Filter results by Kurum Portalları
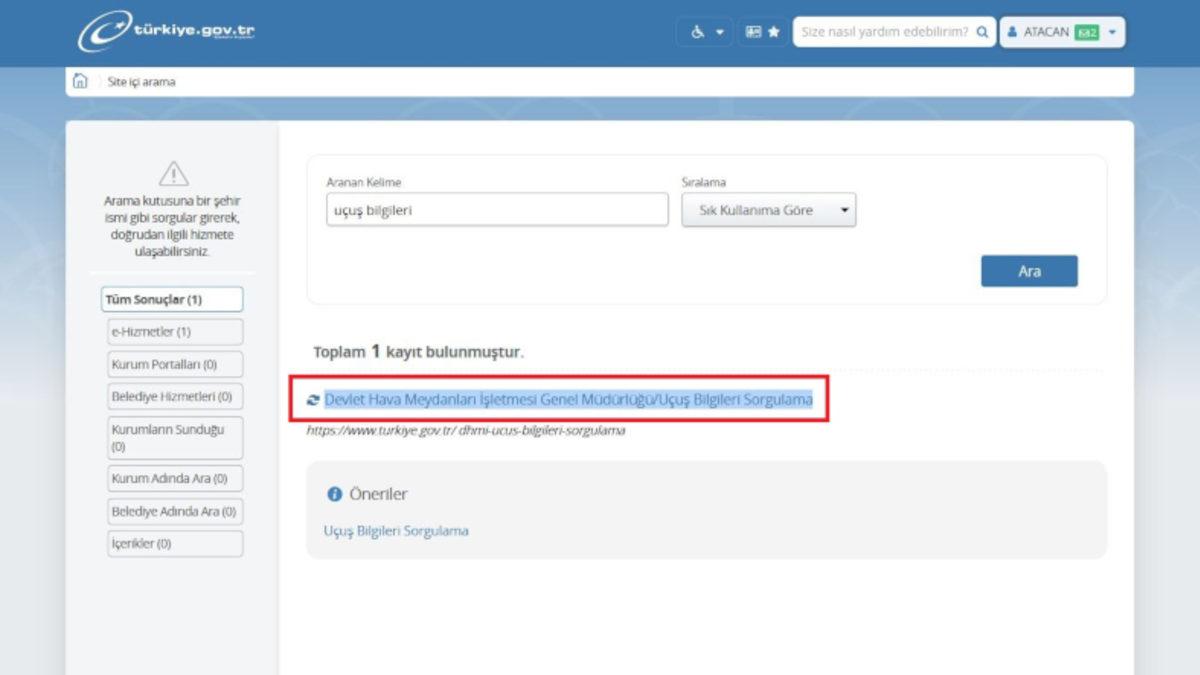The height and width of the screenshot is (675, 1200). [x=174, y=364]
